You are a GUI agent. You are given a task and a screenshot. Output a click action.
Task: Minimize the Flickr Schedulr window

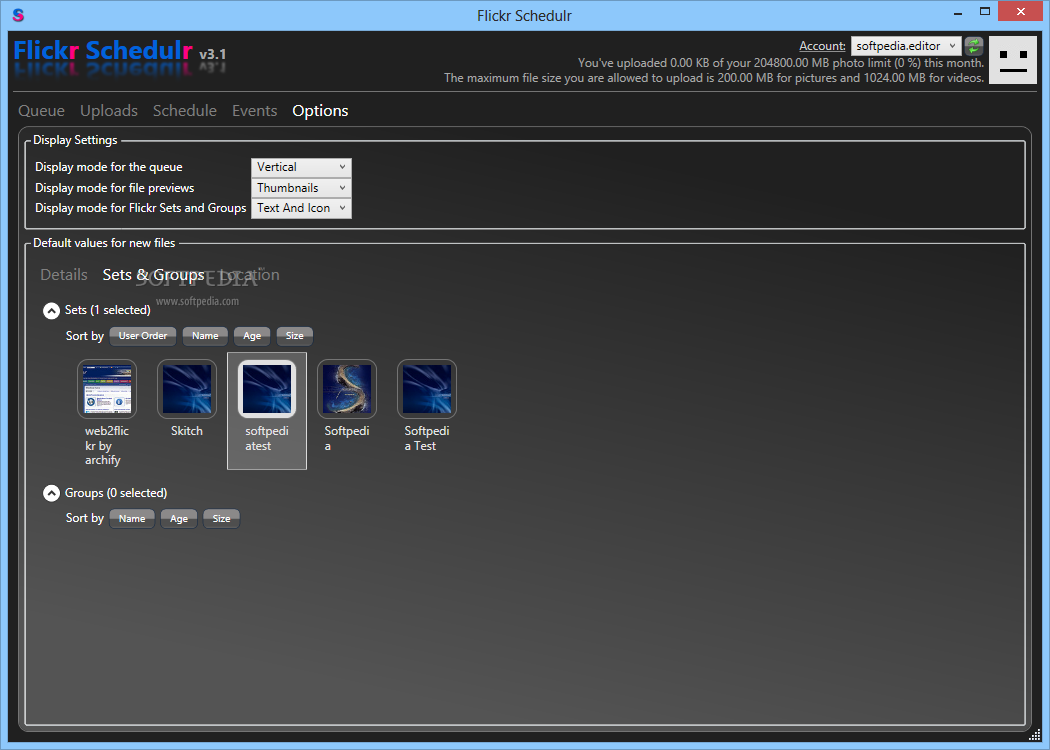[958, 12]
